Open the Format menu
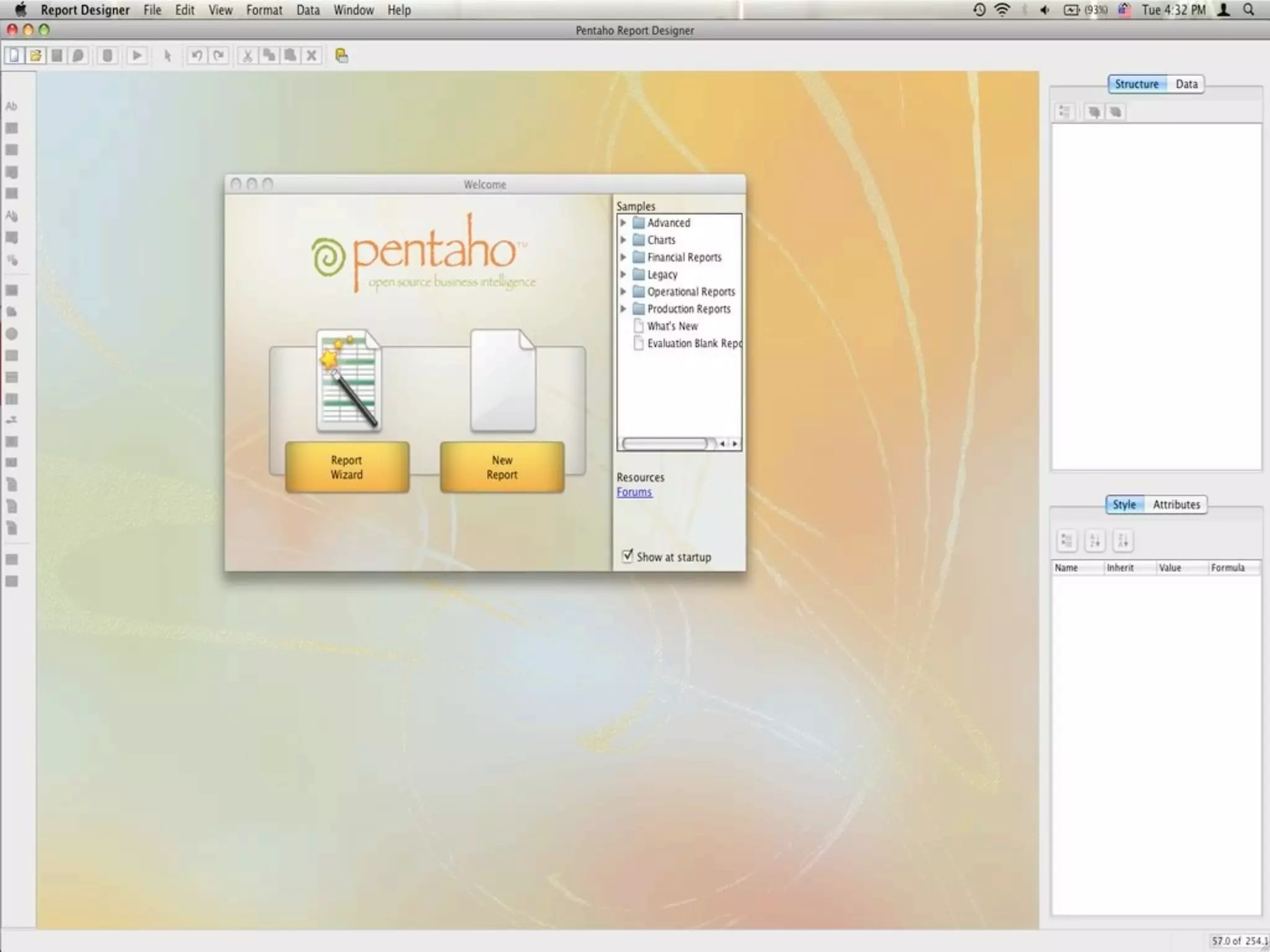This screenshot has width=1270, height=952. point(264,10)
